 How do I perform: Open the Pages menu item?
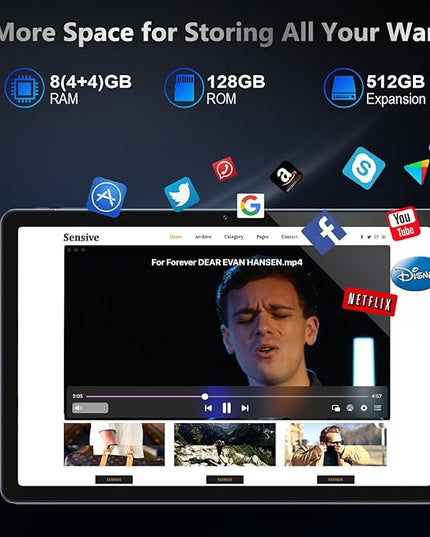262,237
